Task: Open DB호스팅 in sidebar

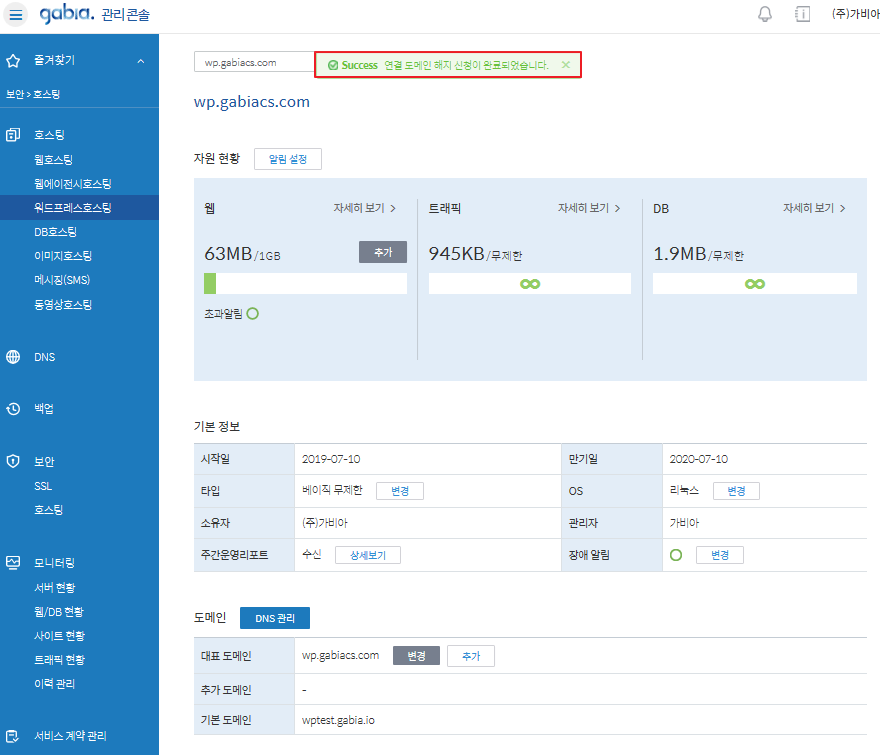Action: click(55, 232)
